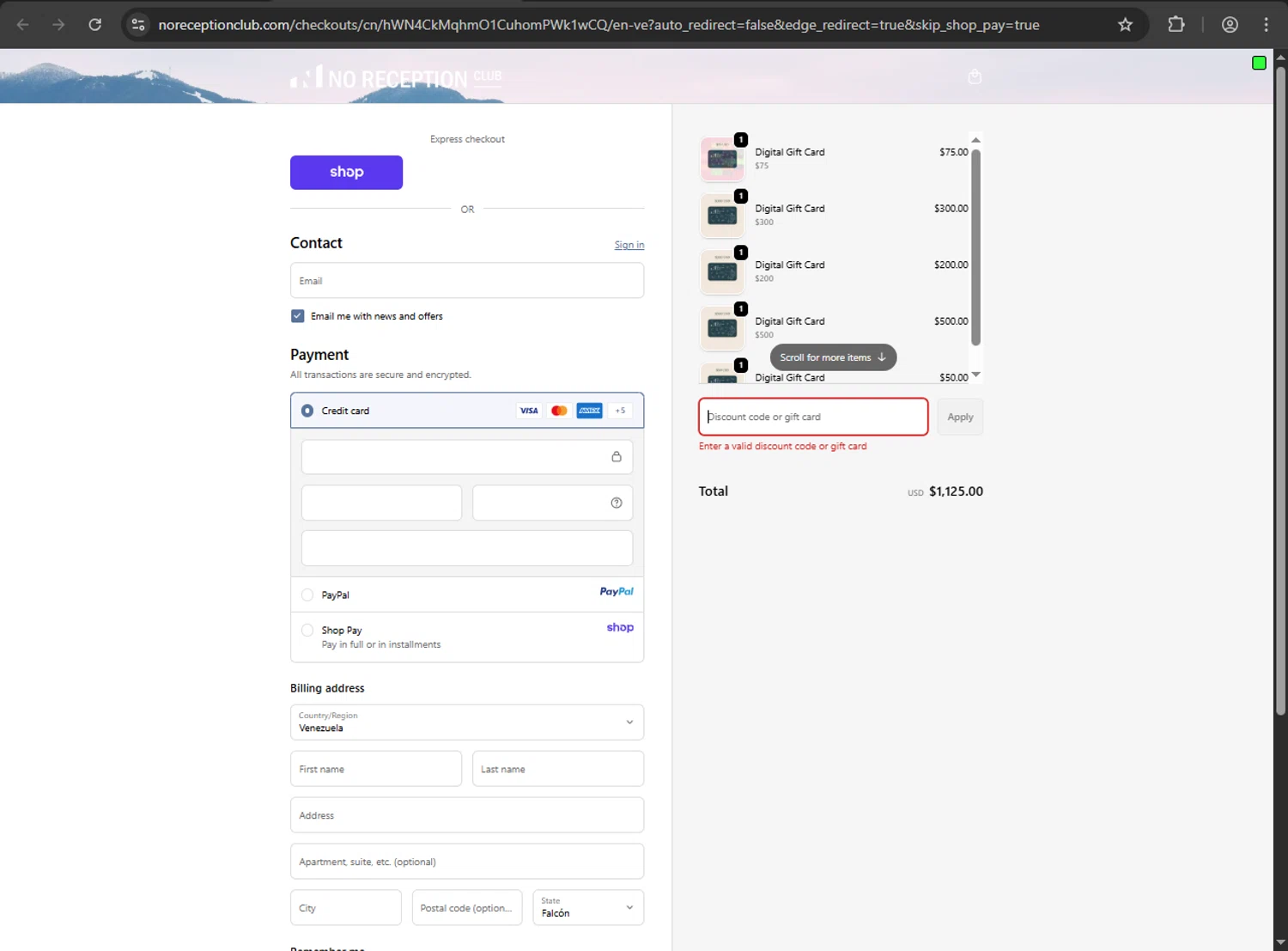Show the +5 more card brands

[620, 411]
